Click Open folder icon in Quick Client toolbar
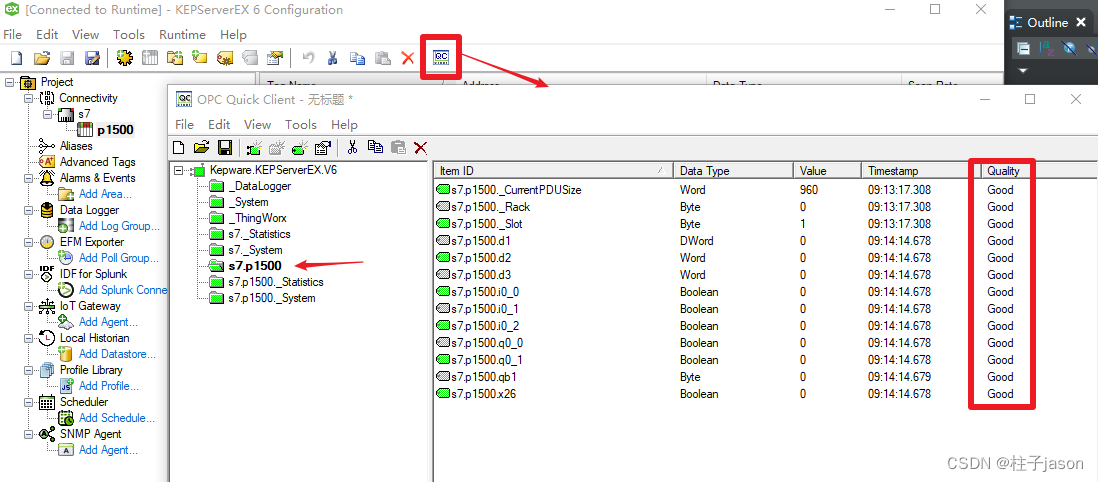This screenshot has height=482, width=1098. pyautogui.click(x=202, y=147)
